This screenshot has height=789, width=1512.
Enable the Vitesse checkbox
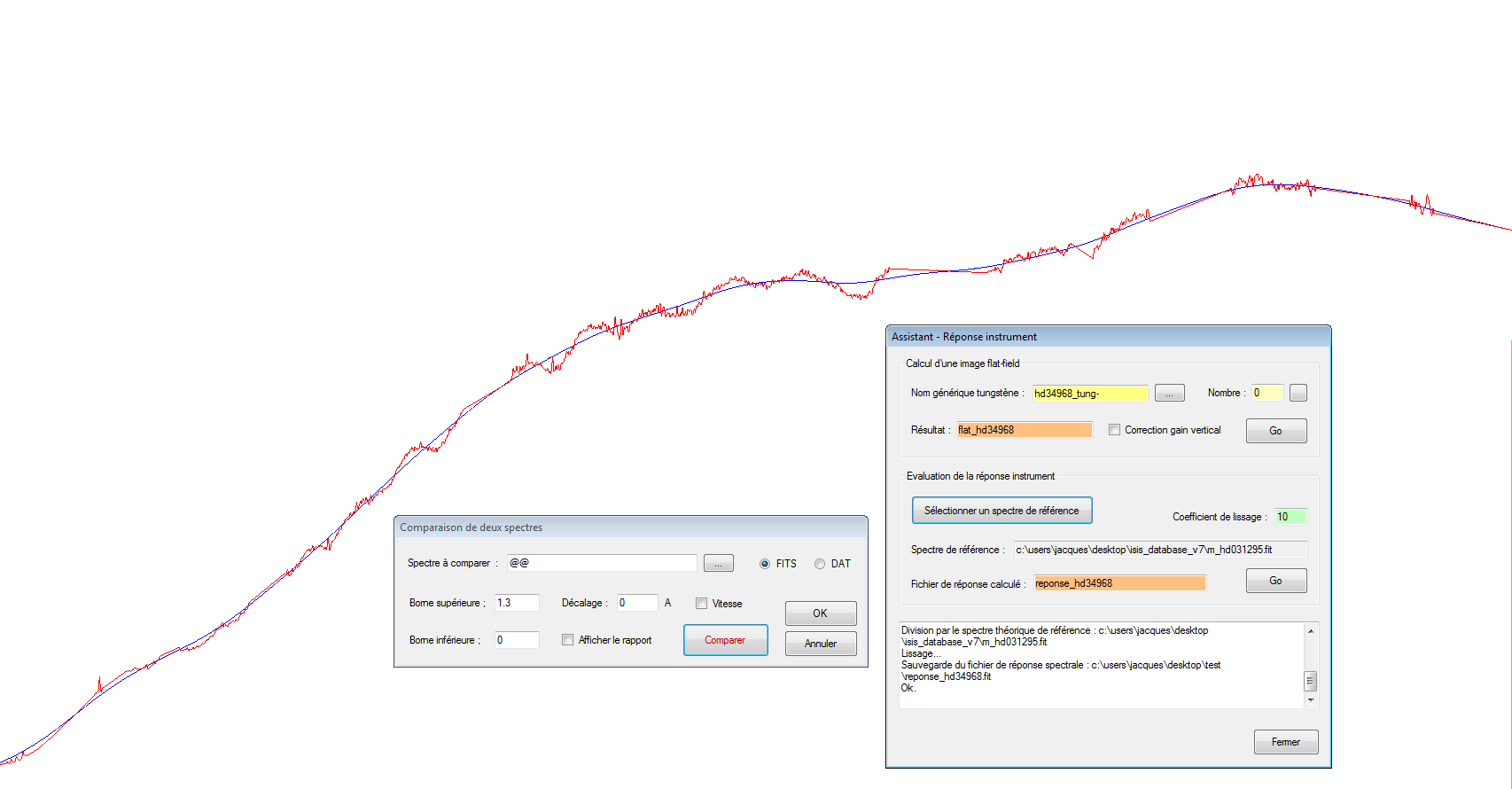click(x=701, y=604)
